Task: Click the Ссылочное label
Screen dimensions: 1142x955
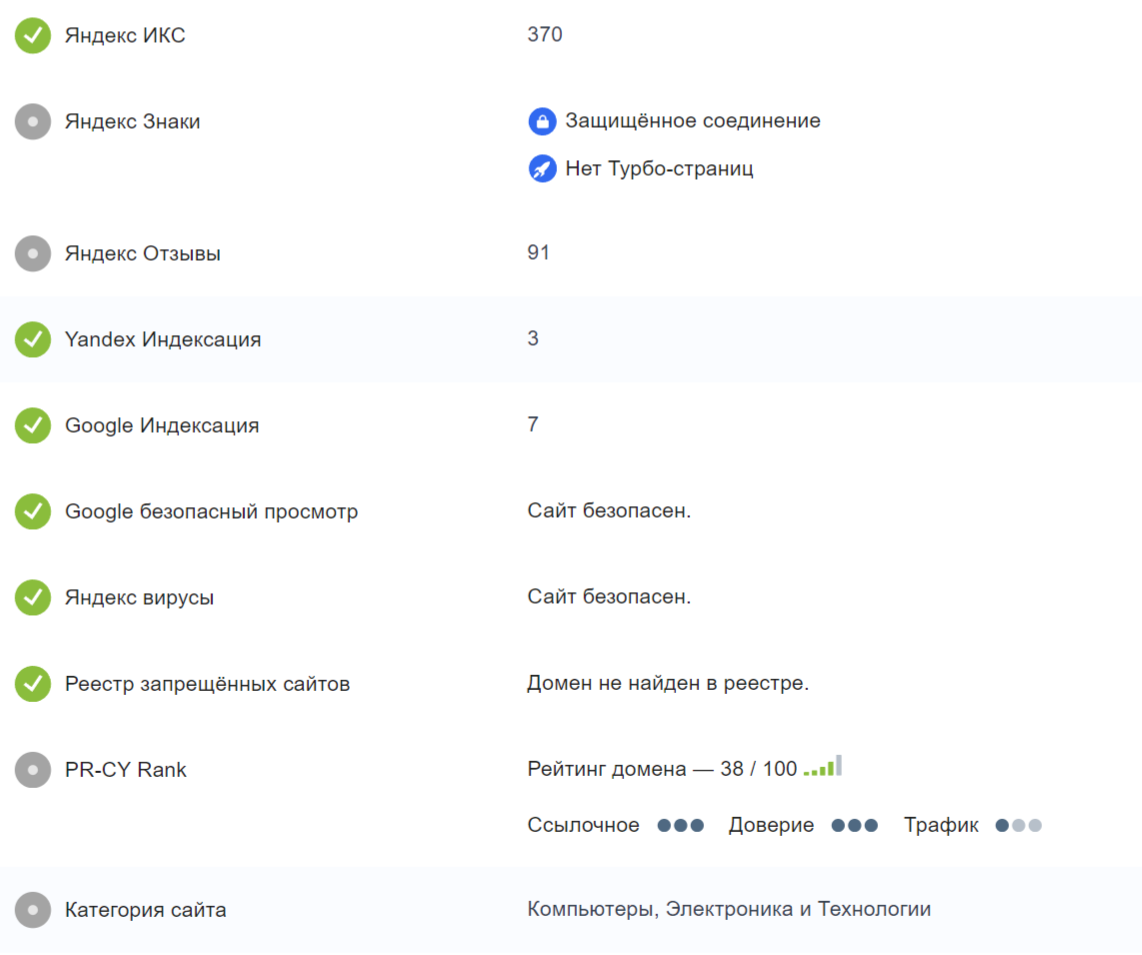Action: click(583, 825)
